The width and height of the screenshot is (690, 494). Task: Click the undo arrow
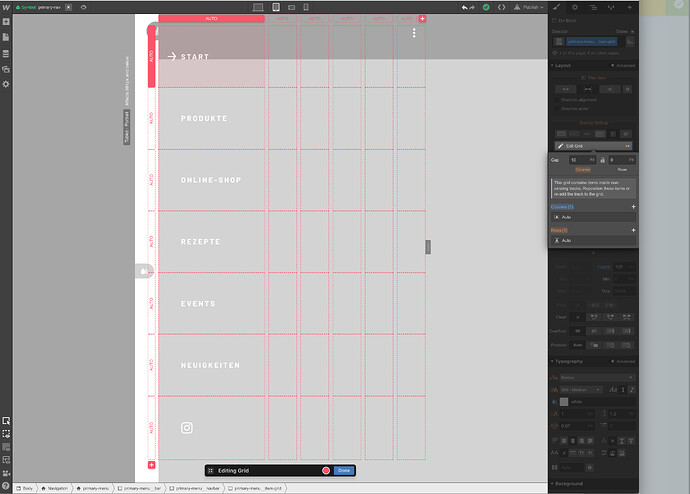tap(464, 7)
